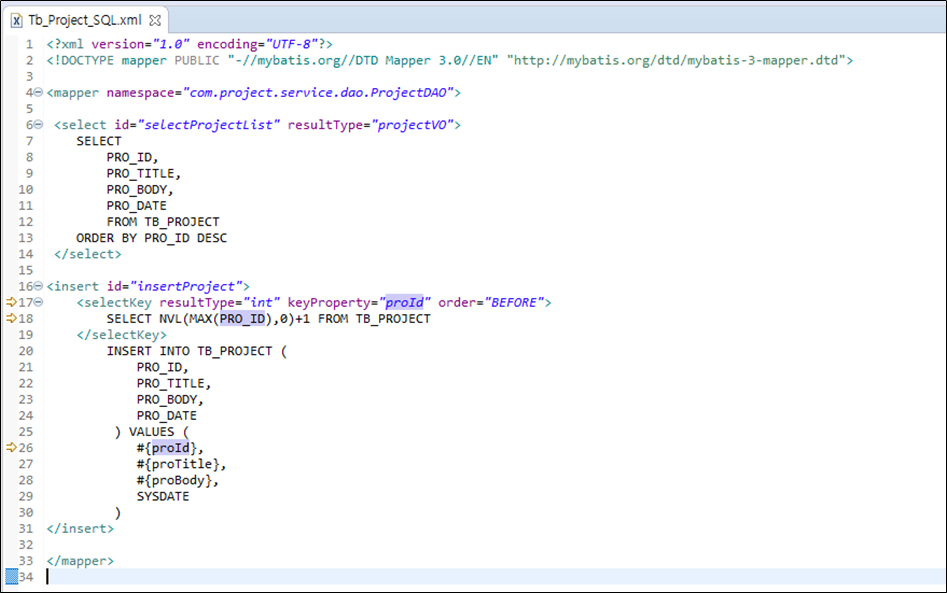Click the arrow marker at line 18
The height and width of the screenshot is (593, 947).
(11, 318)
